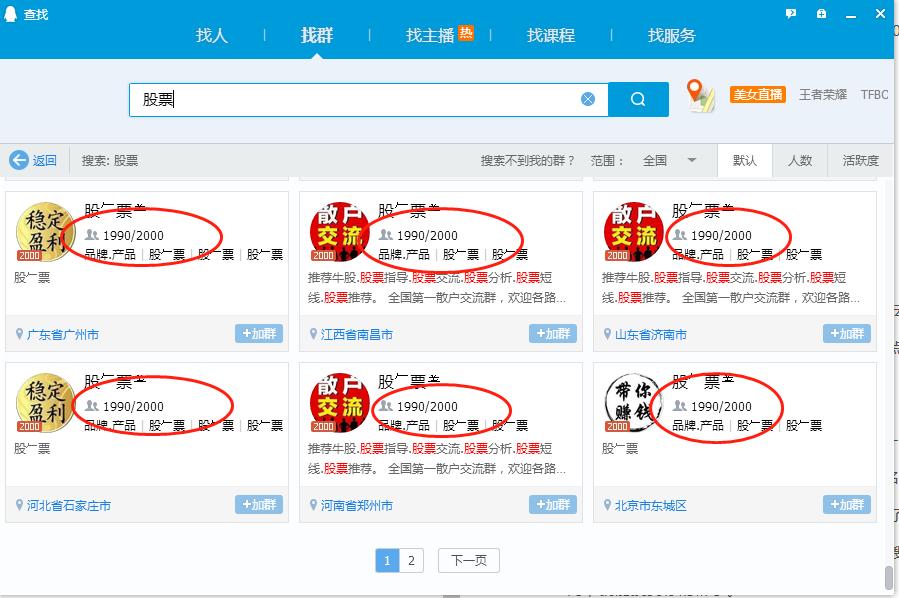Switch to the 找主播 tab
This screenshot has height=598, width=899.
pos(435,35)
